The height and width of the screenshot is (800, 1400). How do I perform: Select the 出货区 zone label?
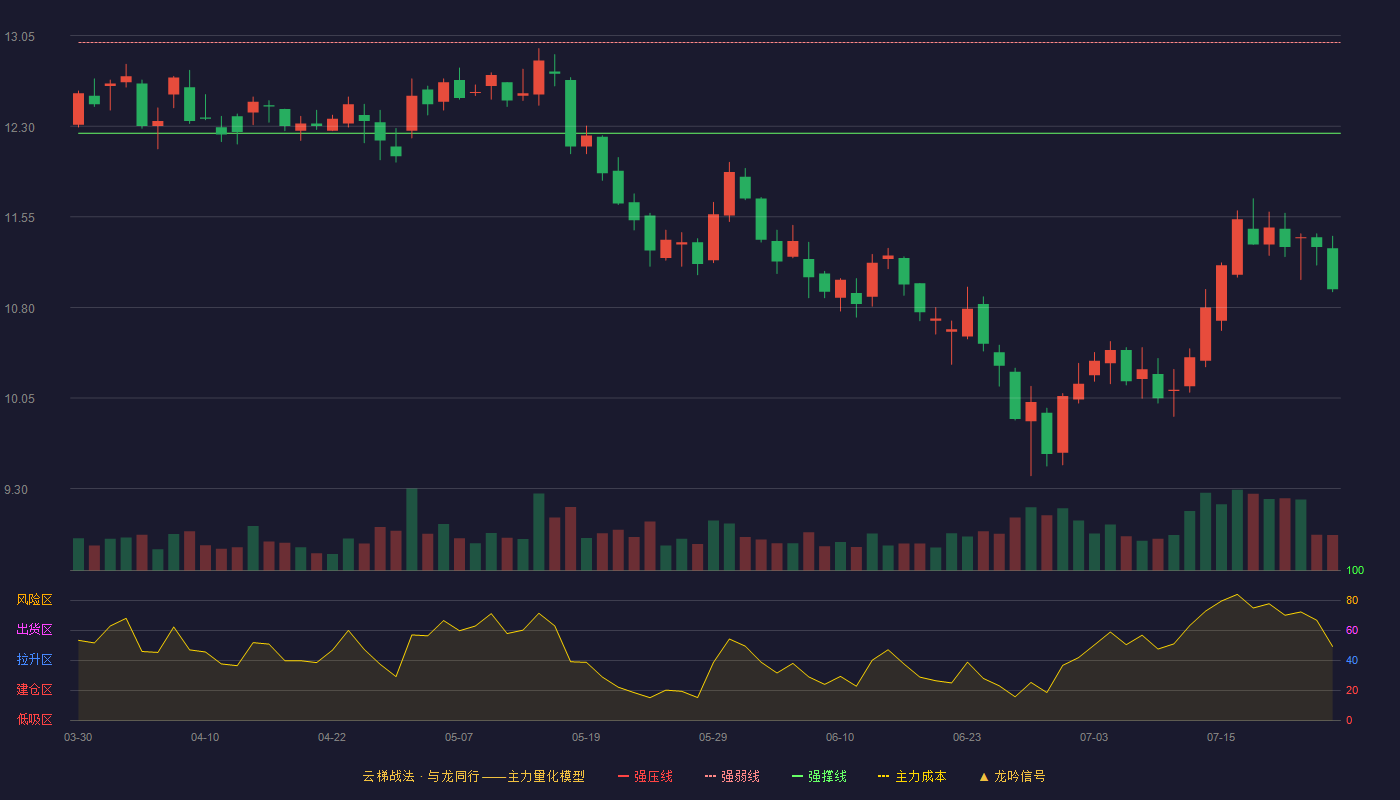click(34, 630)
